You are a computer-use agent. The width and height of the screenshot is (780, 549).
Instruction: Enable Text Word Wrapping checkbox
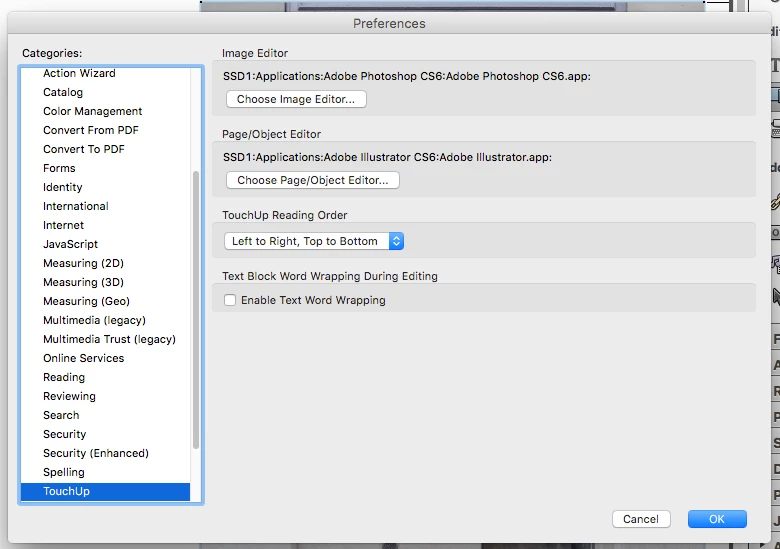[x=230, y=300]
